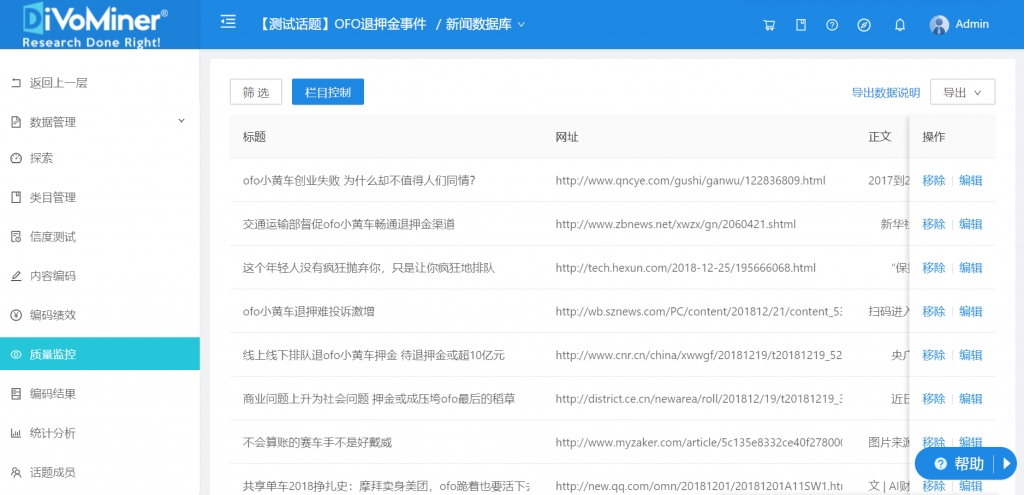Remove the 商业问题上升为社会问题 row
Viewport: 1024px width, 495px height.
(933, 399)
